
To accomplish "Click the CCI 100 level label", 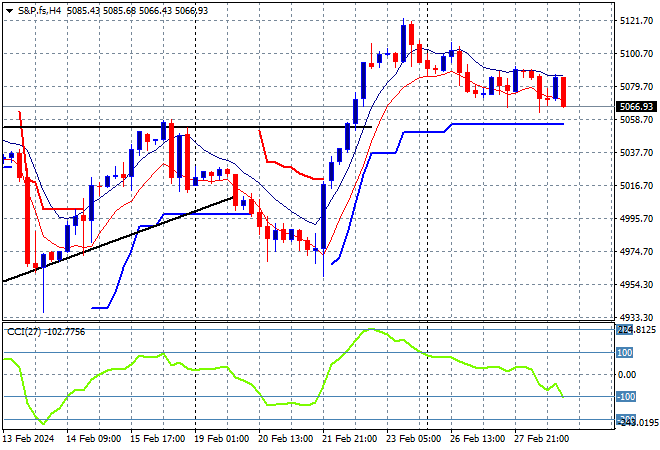I will (625, 352).
